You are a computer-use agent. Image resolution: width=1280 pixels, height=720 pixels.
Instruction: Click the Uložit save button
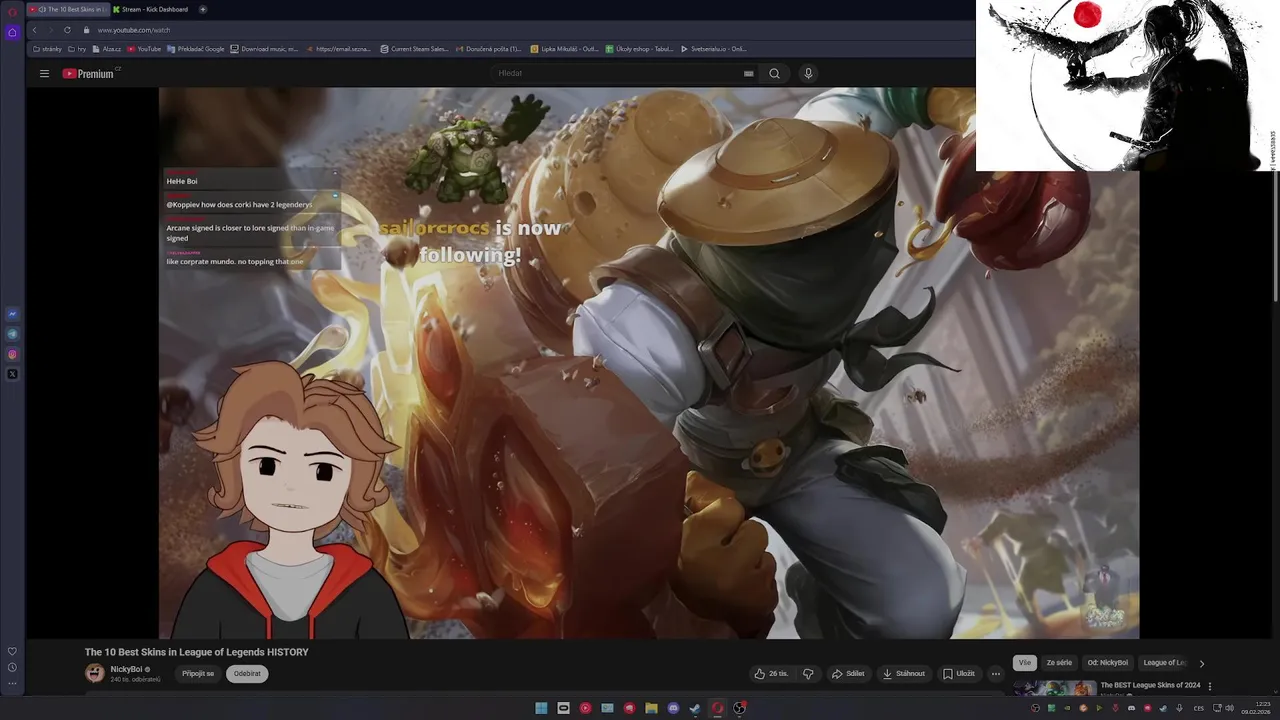(959, 674)
